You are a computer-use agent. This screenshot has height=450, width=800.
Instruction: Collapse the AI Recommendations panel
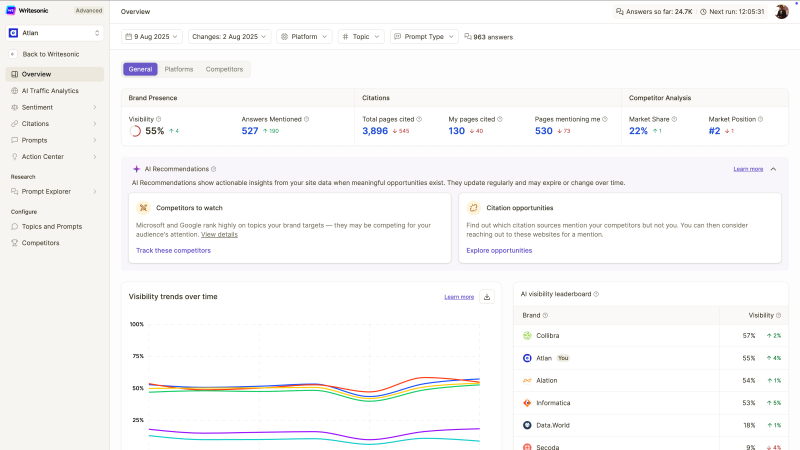[773, 169]
